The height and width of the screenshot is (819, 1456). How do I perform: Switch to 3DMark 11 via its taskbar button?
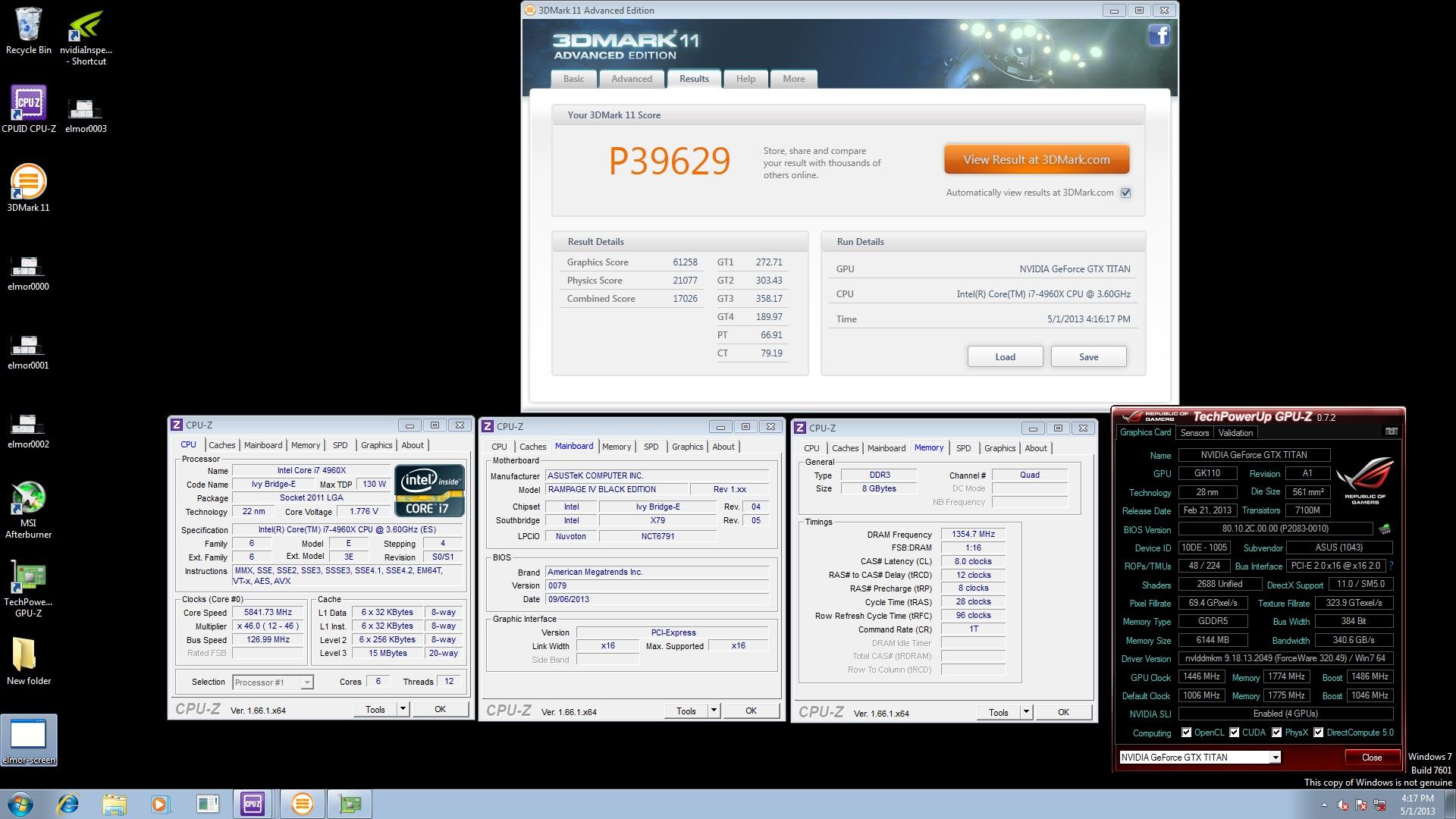pyautogui.click(x=302, y=804)
